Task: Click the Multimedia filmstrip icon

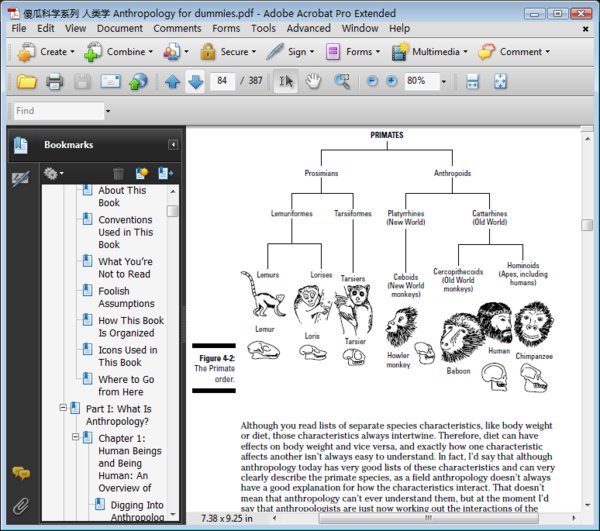Action: [400, 52]
